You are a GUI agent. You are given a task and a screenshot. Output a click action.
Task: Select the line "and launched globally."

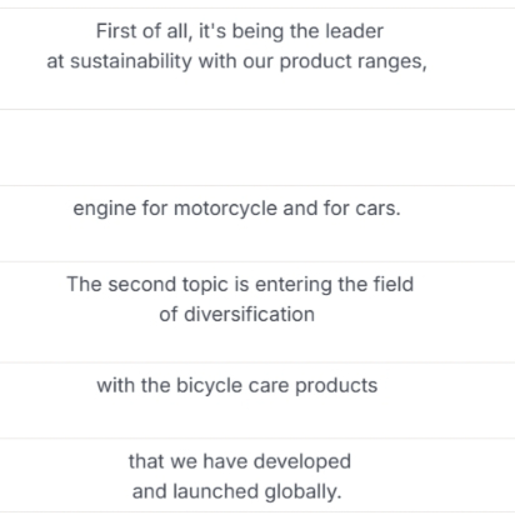coord(237,492)
